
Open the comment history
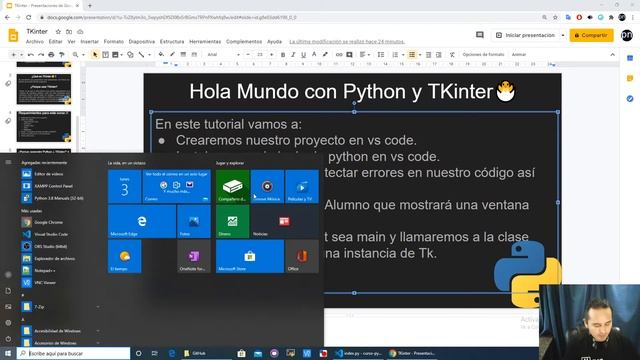pyautogui.click(x=480, y=35)
